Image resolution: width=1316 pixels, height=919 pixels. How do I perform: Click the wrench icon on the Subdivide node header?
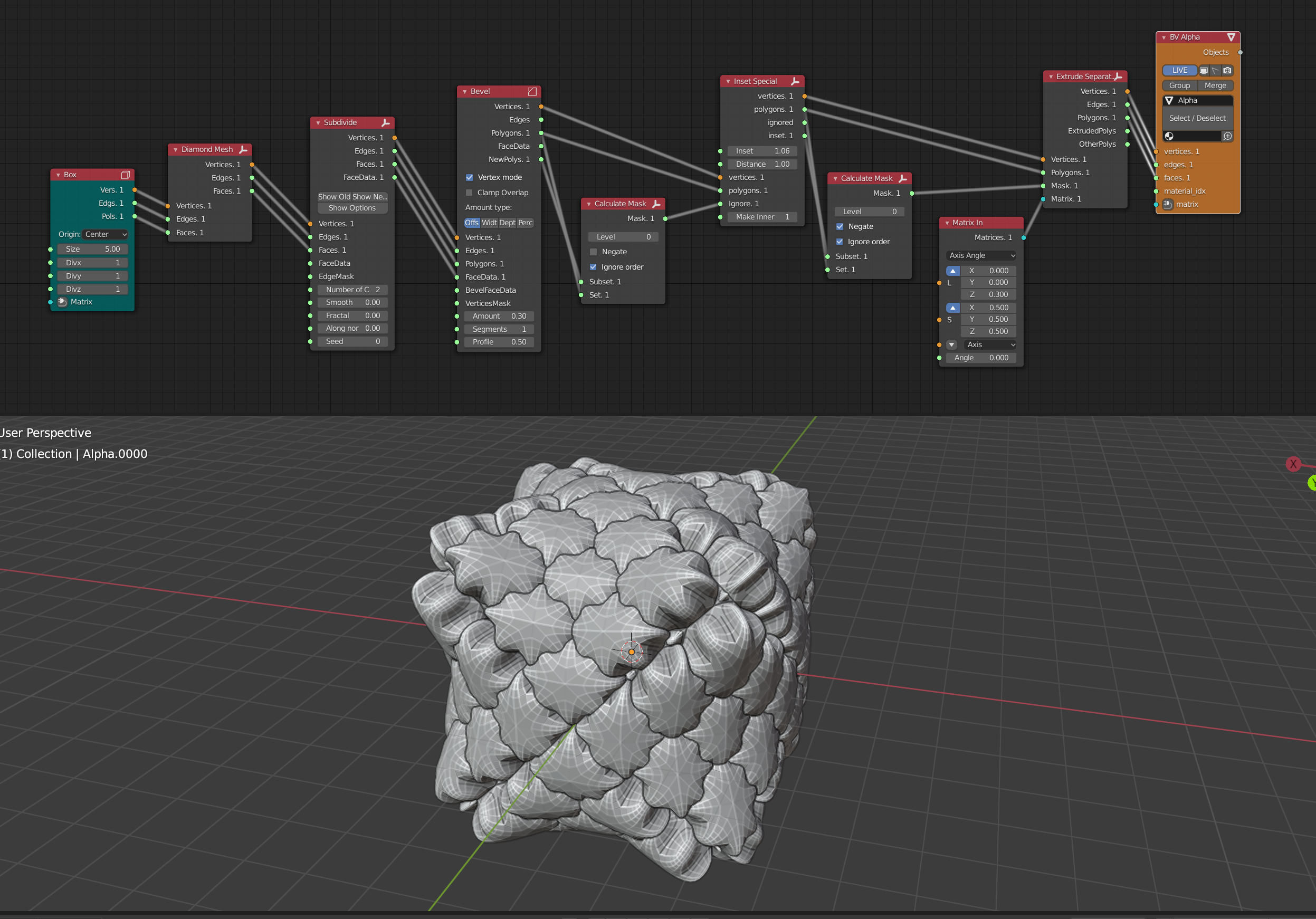coord(387,122)
